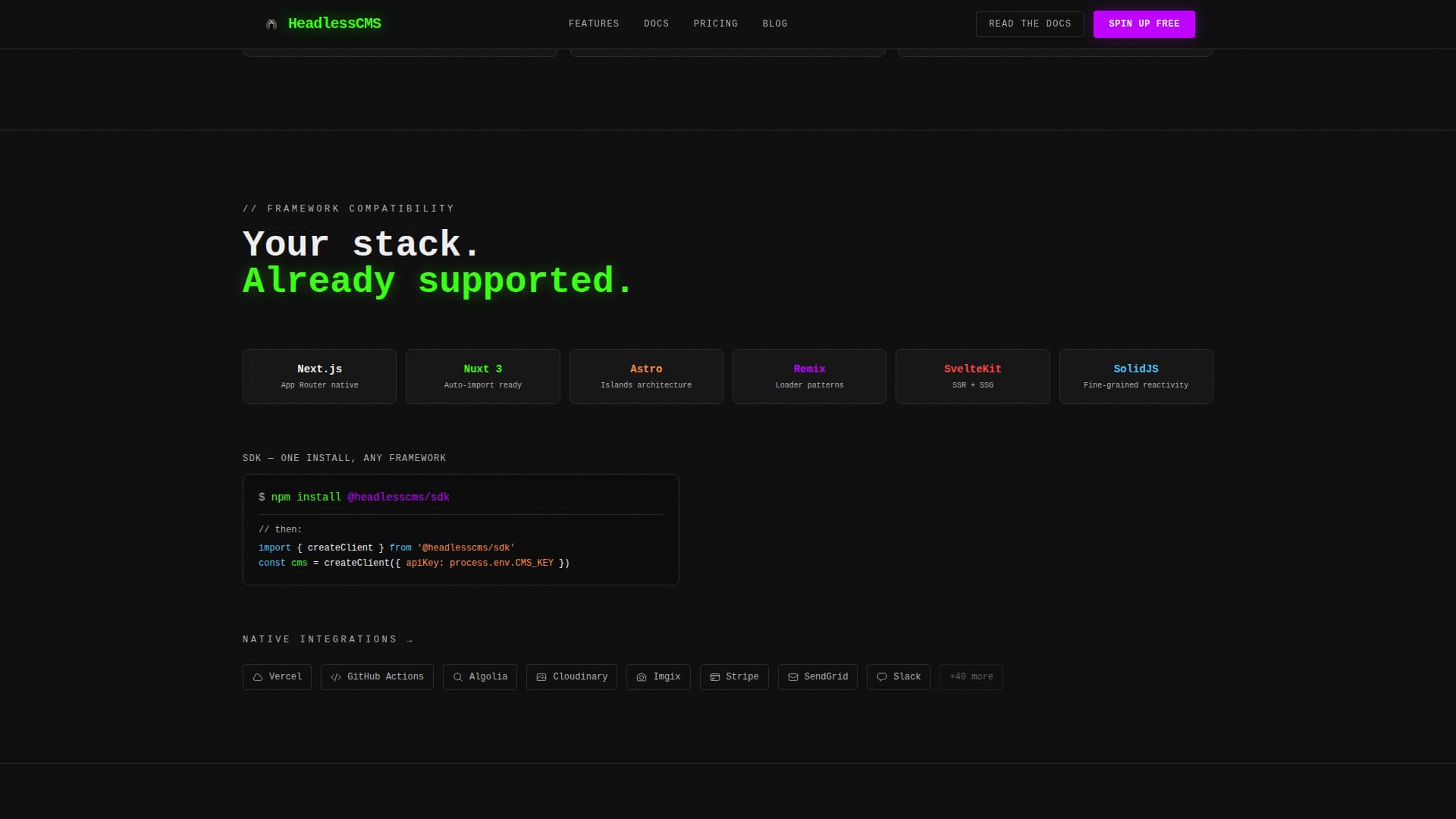Click 'Loader patterns' caption
Screen dimensions: 1456x819
(x=809, y=385)
